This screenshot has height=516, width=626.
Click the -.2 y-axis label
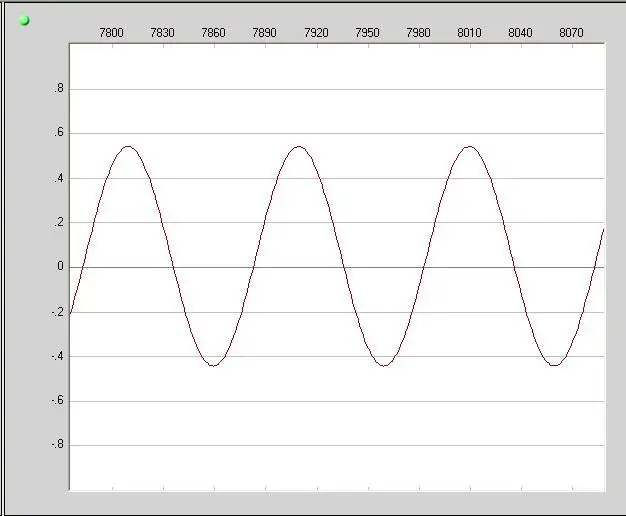click(58, 312)
